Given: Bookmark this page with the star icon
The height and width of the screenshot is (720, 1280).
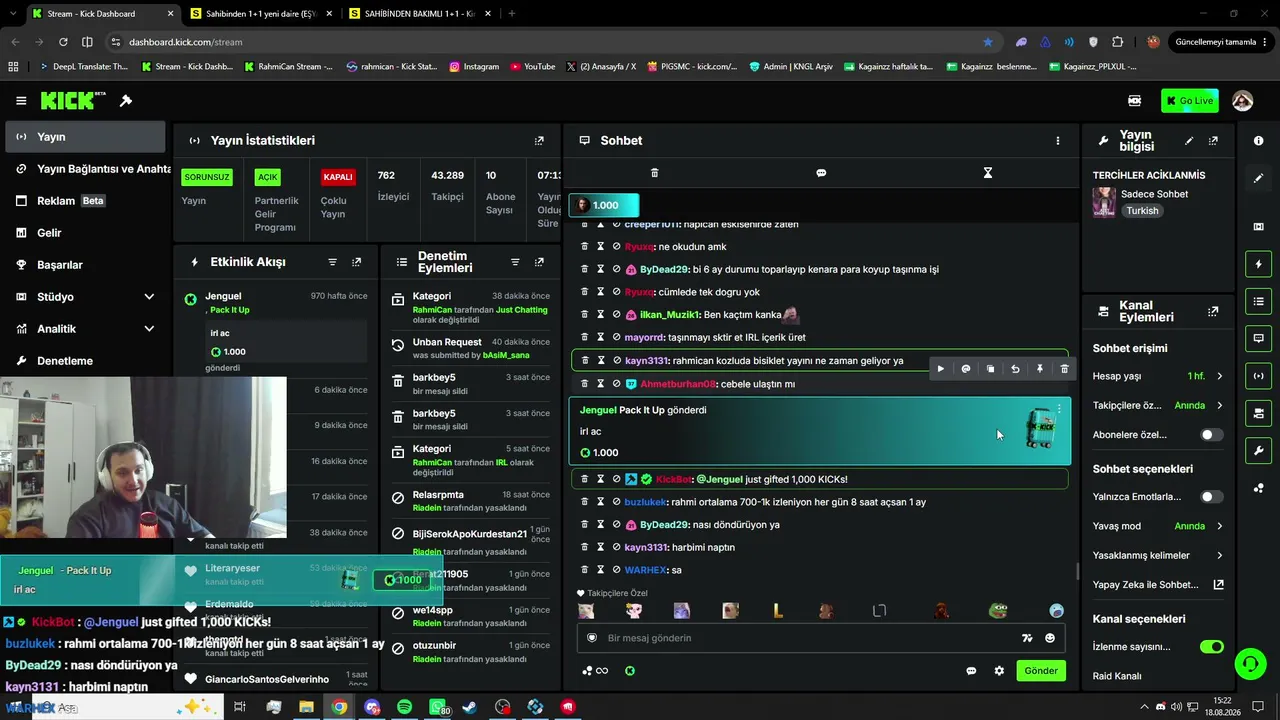Looking at the screenshot, I should [988, 42].
